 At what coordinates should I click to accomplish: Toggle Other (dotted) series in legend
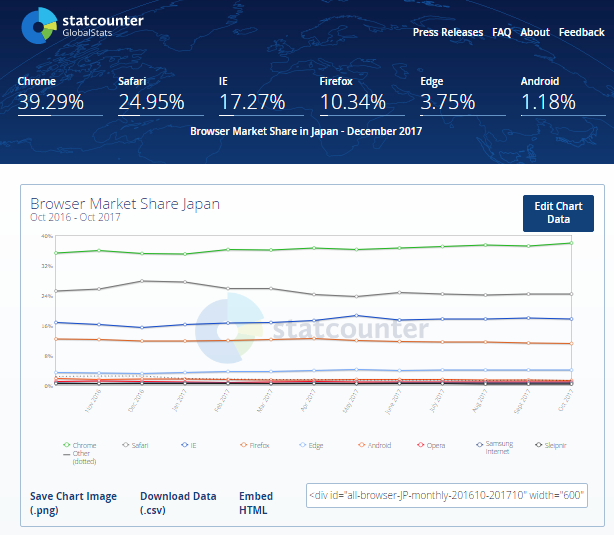(80, 457)
